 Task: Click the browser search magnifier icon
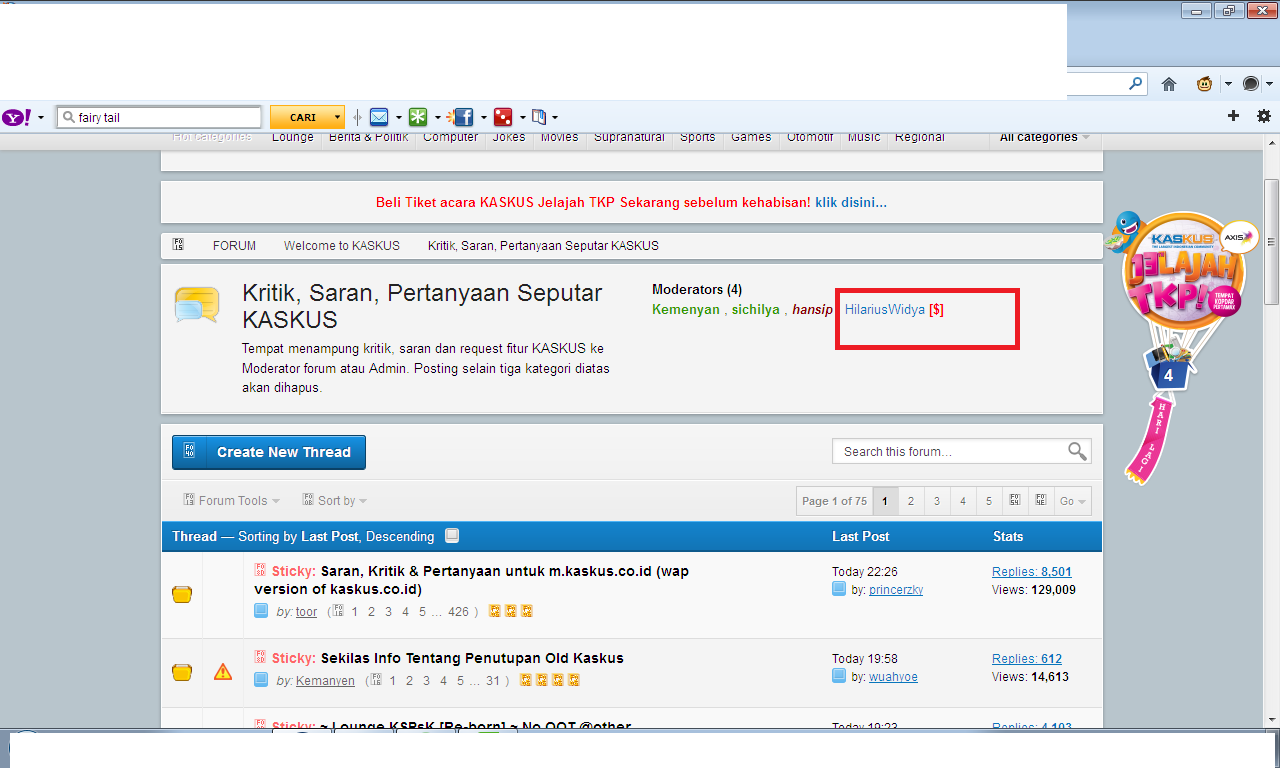point(1136,84)
